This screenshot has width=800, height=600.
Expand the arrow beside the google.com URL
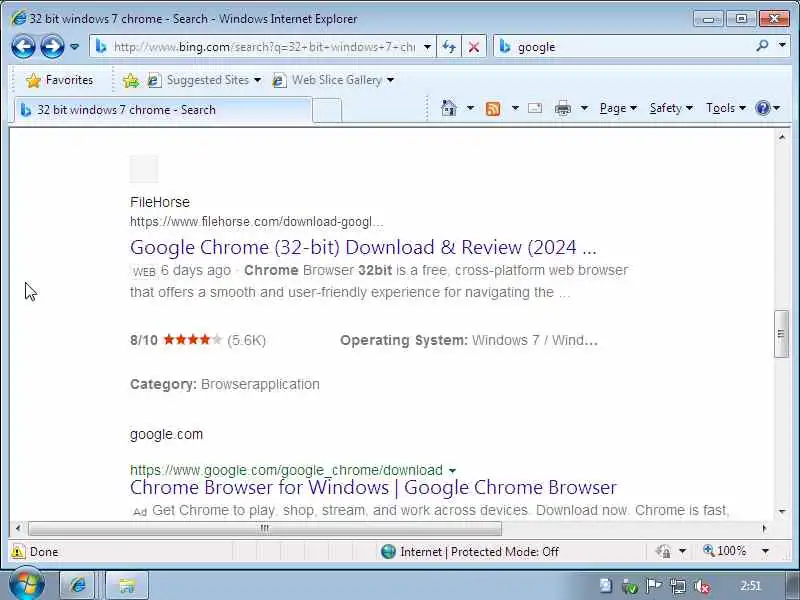(452, 470)
